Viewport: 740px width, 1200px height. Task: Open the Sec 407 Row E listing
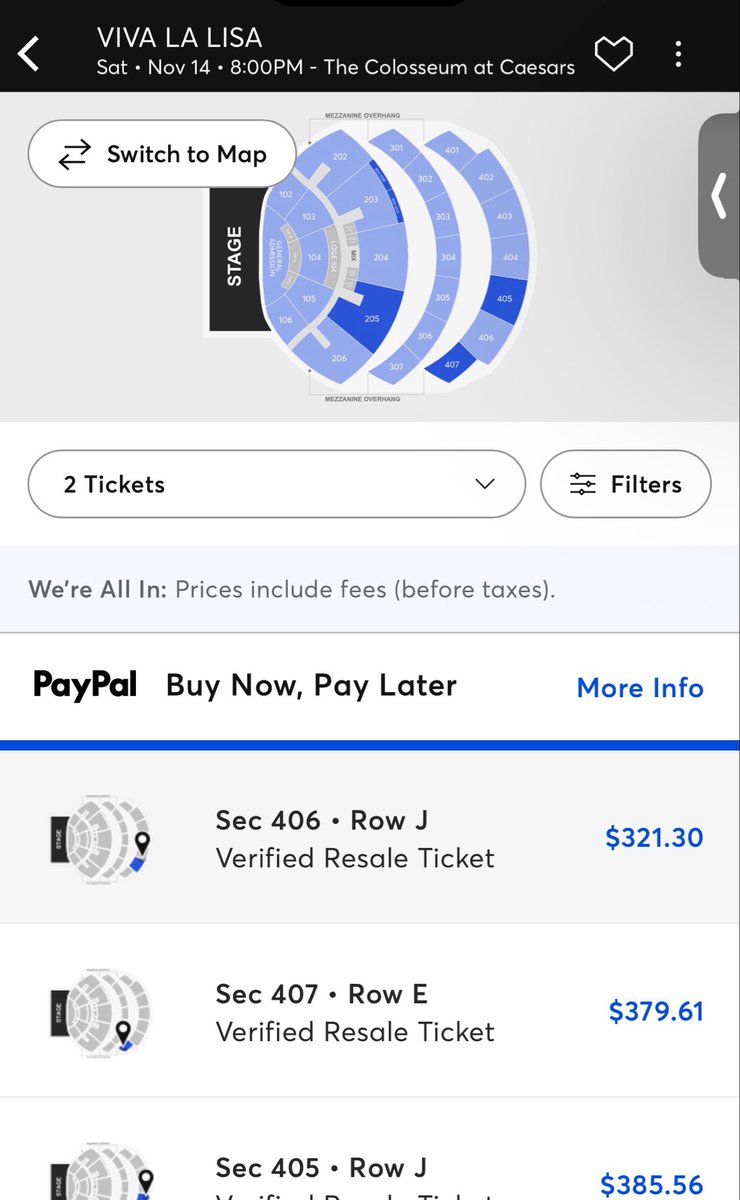(370, 1011)
